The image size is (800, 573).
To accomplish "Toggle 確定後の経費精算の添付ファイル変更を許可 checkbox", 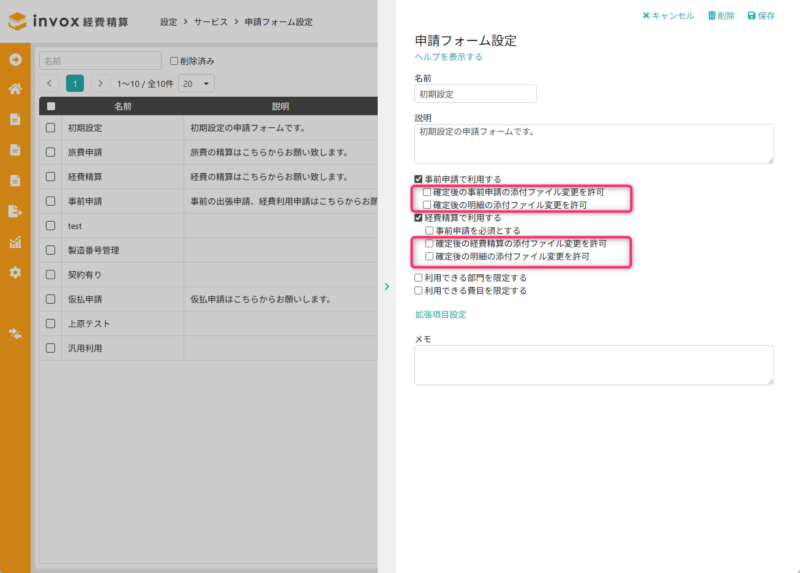I will click(429, 243).
